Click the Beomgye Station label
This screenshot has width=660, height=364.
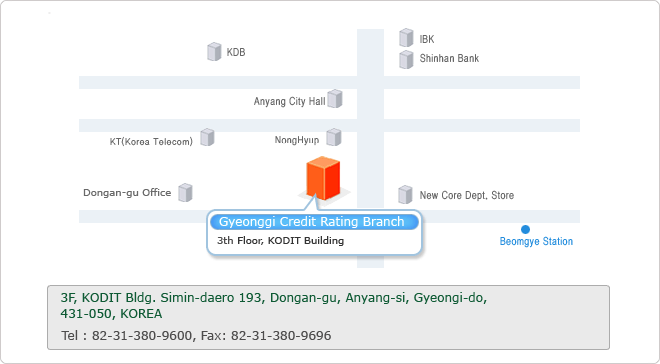pos(536,242)
